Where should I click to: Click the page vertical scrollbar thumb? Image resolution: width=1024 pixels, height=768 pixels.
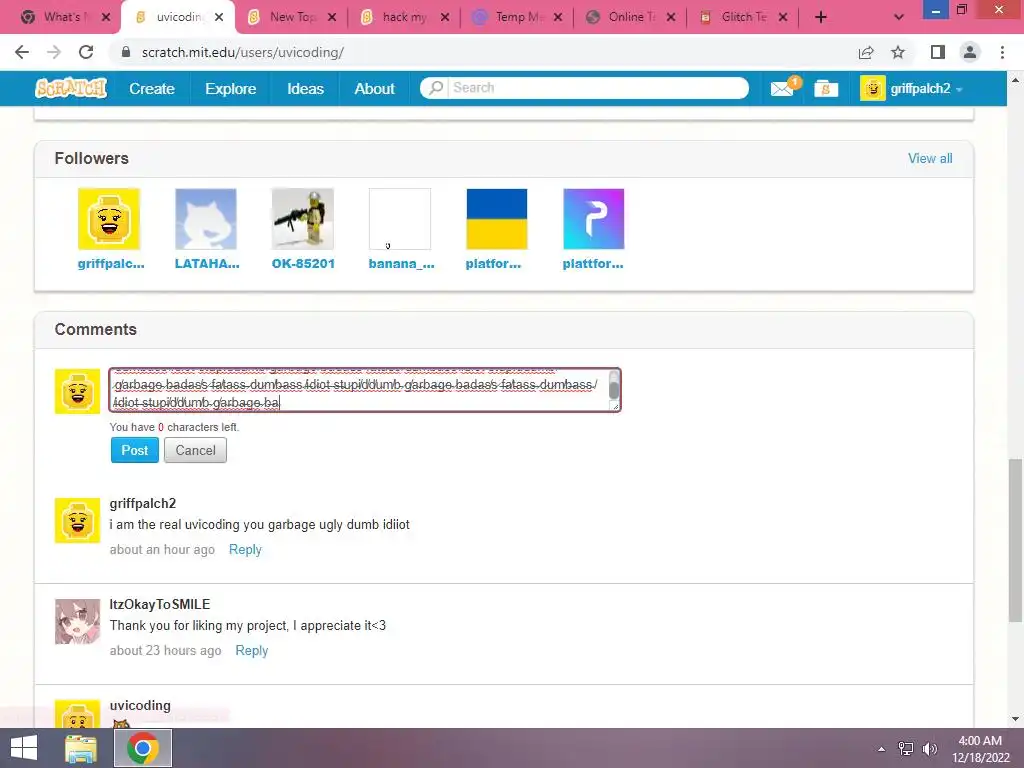tap(1015, 541)
